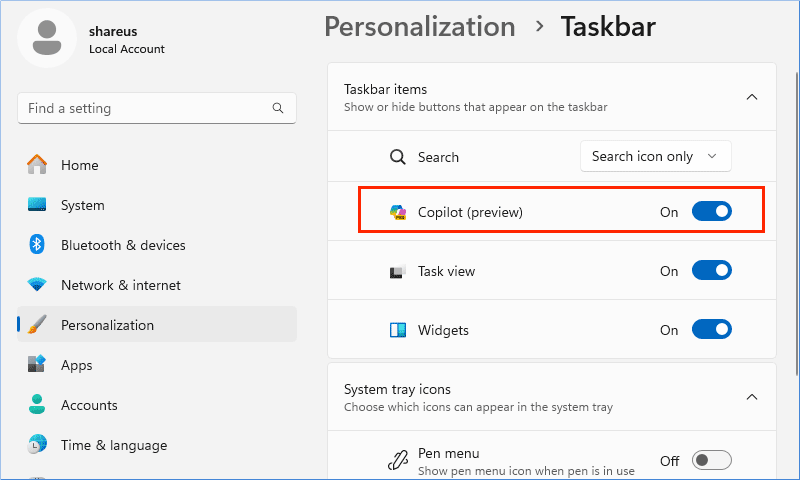Click the Apps icon in sidebar
The width and height of the screenshot is (800, 480).
37,364
